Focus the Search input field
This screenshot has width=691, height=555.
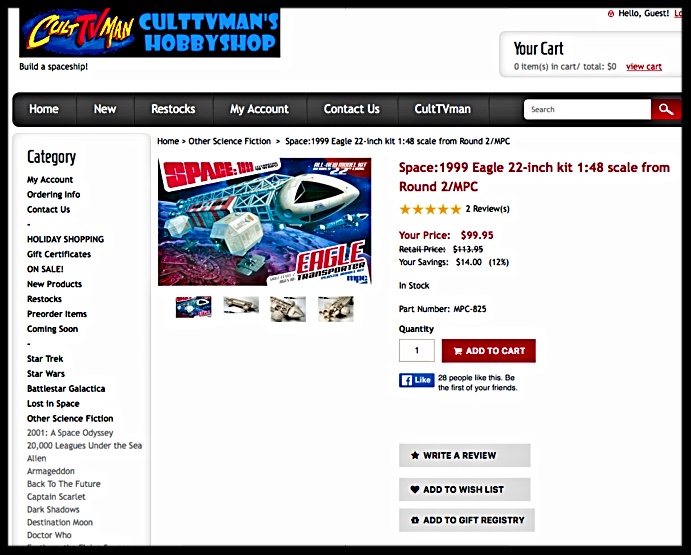[x=587, y=109]
